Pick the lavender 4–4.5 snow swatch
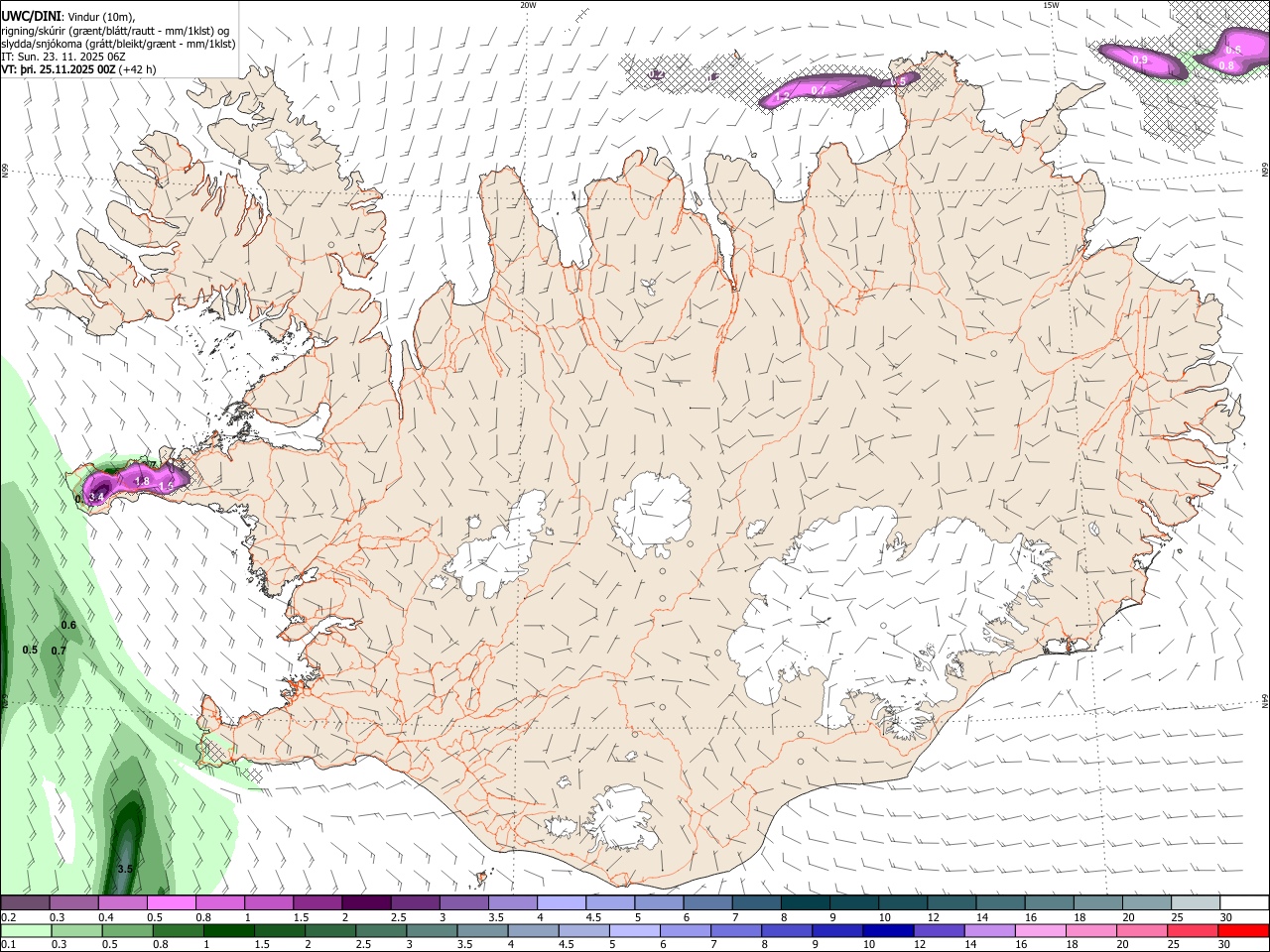The height and width of the screenshot is (952, 1270). click(x=562, y=903)
